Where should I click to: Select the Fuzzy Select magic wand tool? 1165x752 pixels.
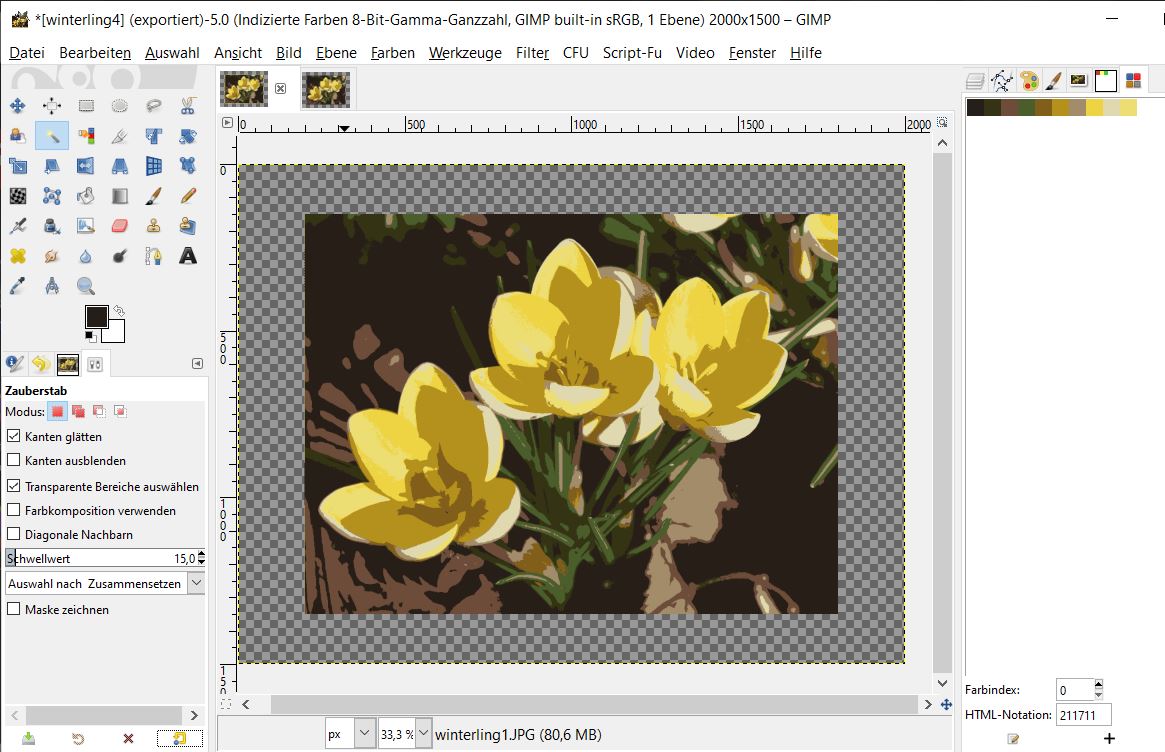(51, 135)
